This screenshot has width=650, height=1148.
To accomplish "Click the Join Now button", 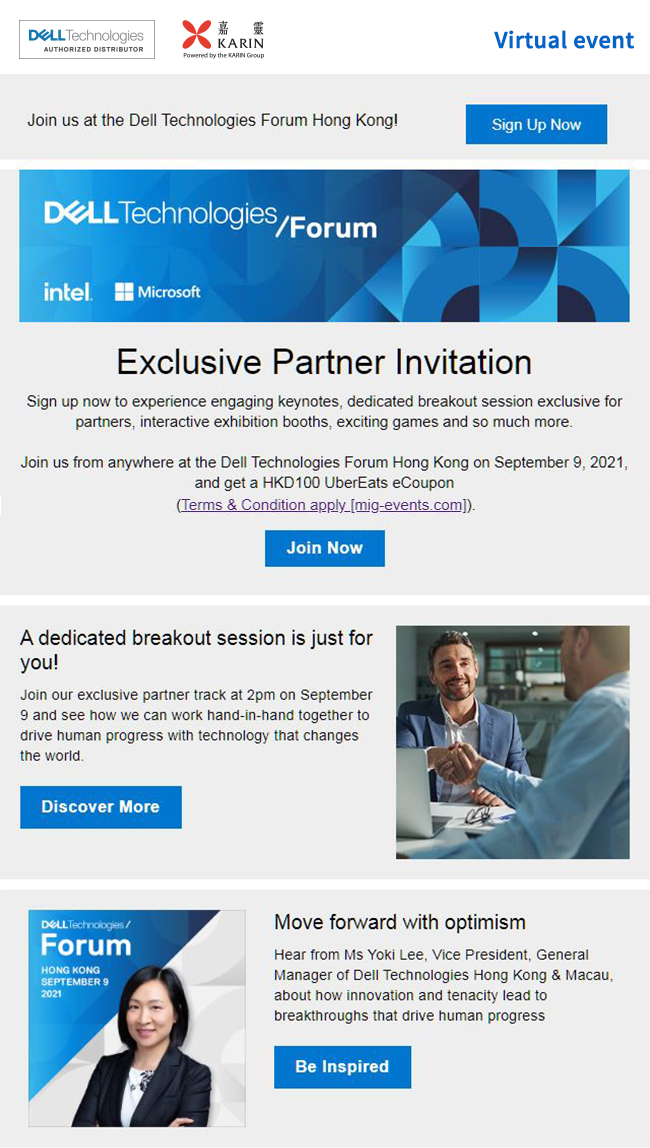I will [325, 548].
